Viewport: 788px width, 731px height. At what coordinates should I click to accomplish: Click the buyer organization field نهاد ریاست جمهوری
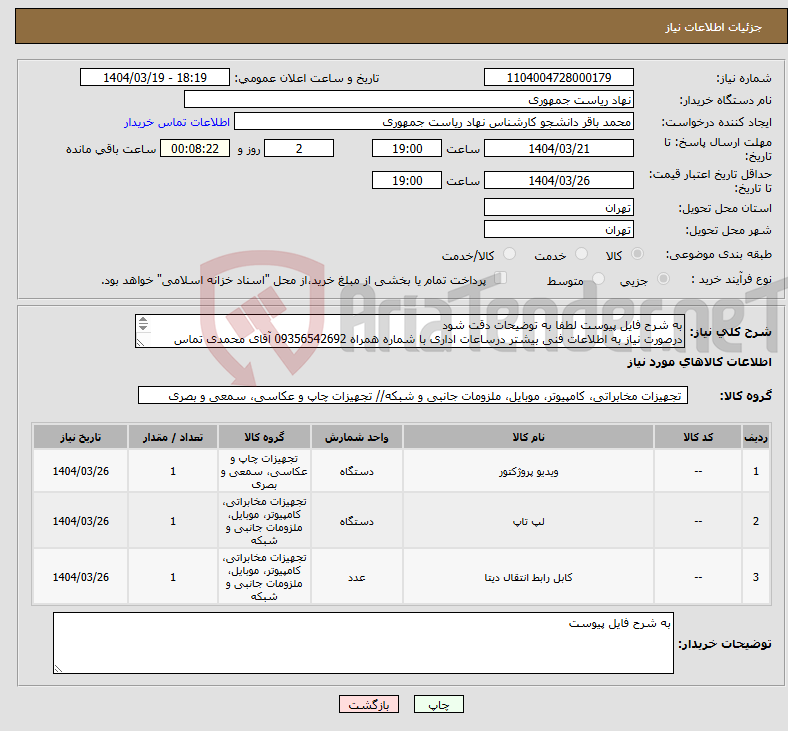(409, 99)
